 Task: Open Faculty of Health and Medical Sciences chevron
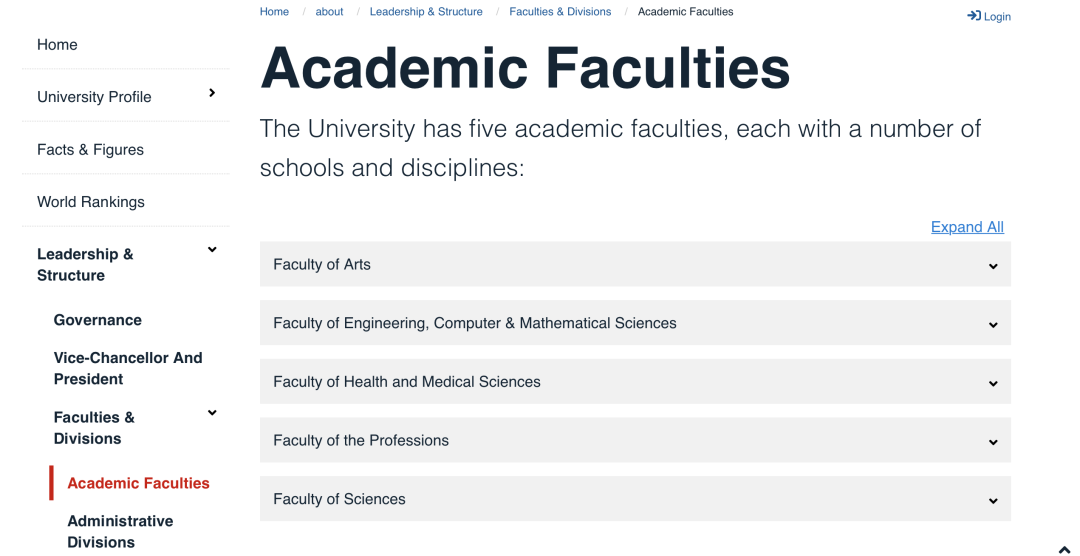pos(993,383)
